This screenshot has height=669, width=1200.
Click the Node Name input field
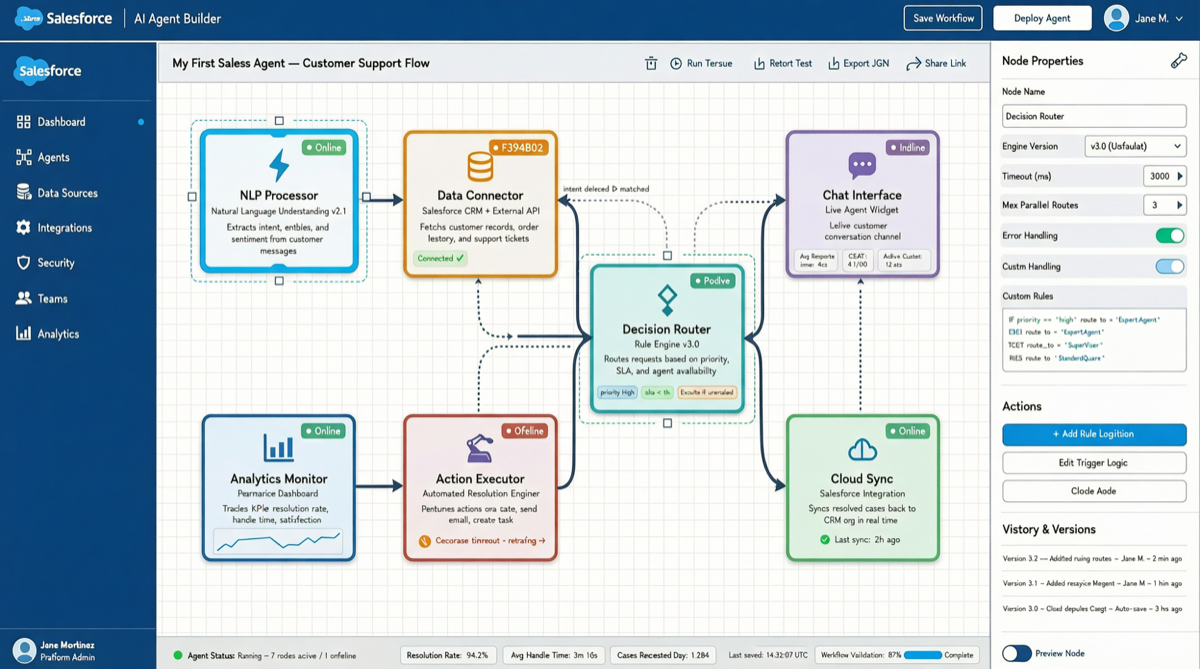pyautogui.click(x=1094, y=116)
